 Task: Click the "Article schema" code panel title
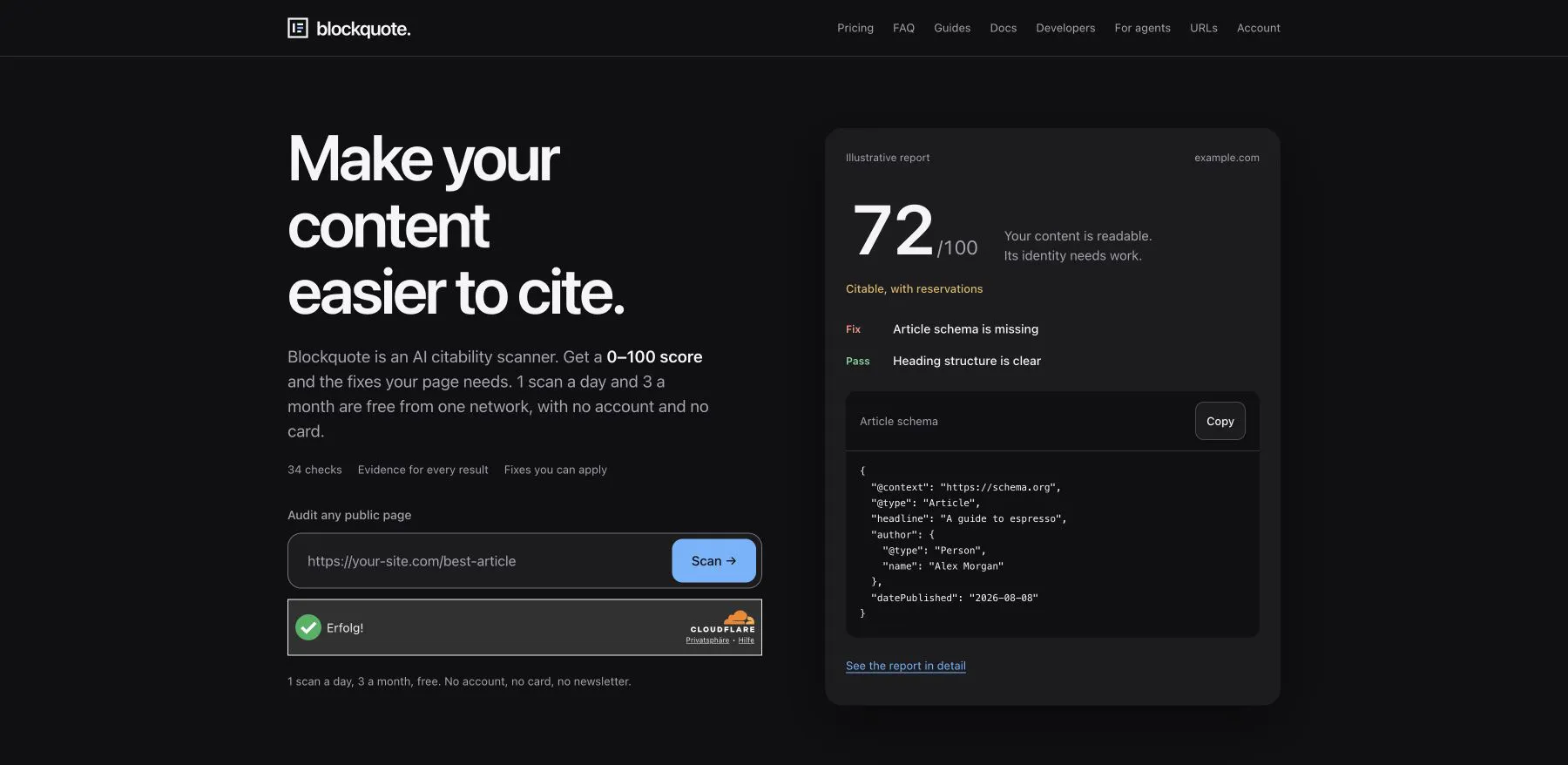click(899, 422)
